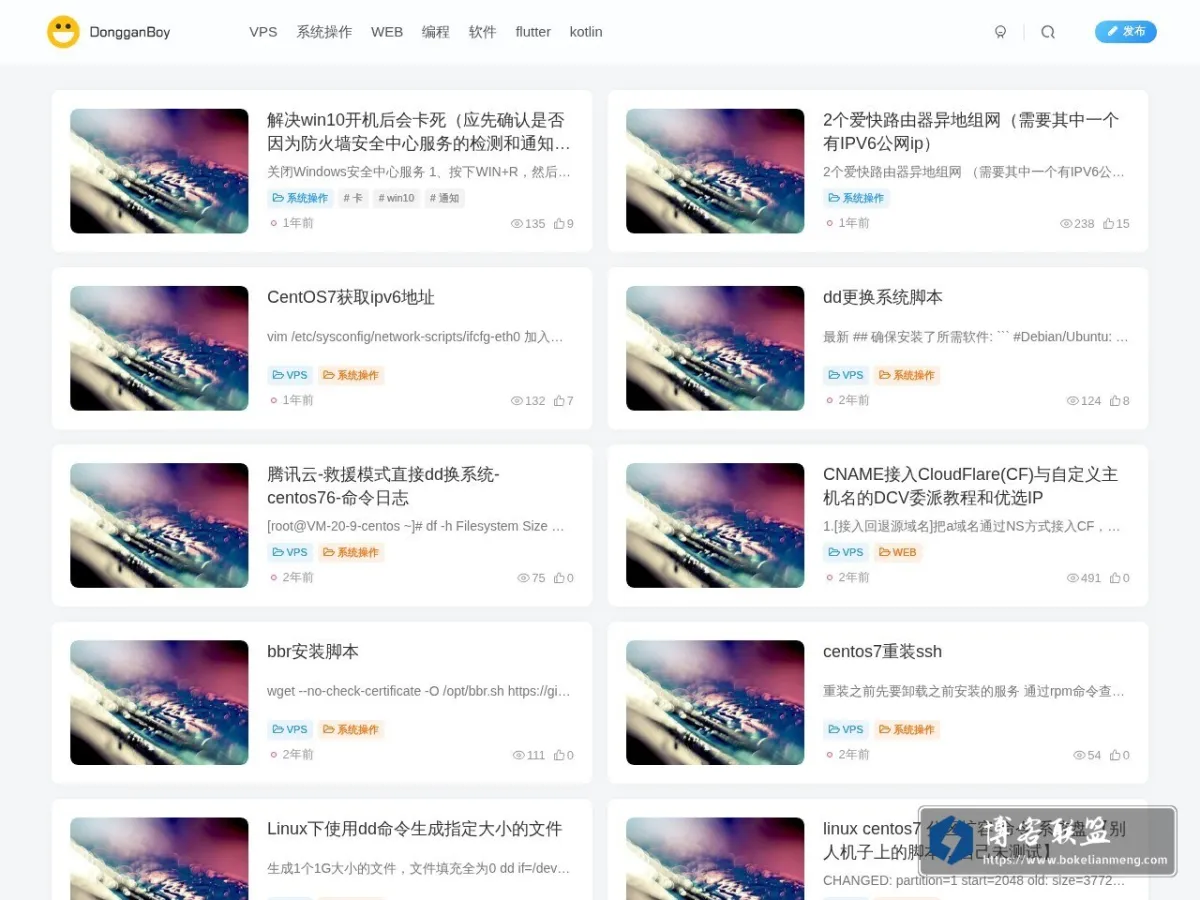1200x900 pixels.
Task: Click views eye icon showing 135
Action: coord(517,223)
